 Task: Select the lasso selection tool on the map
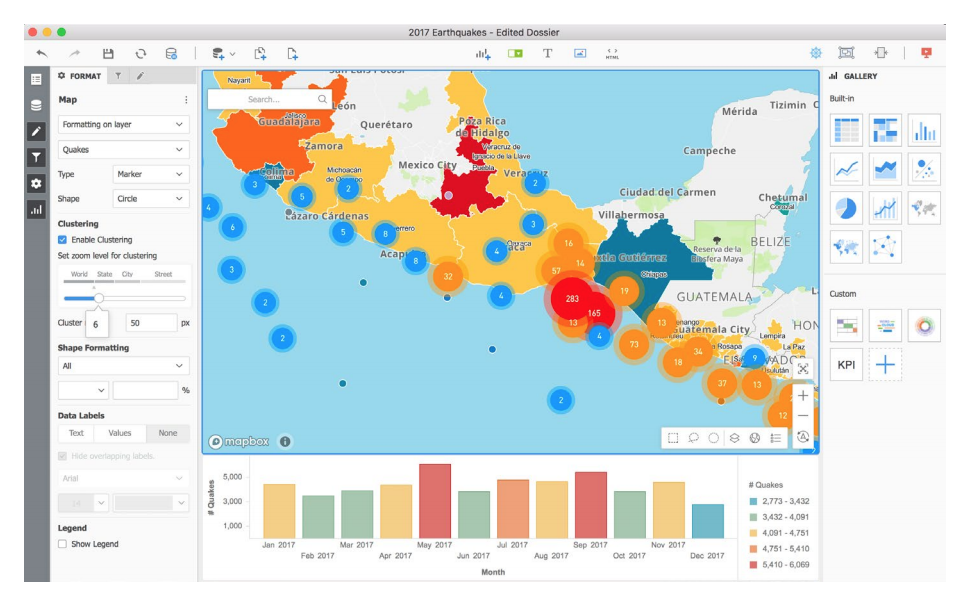[x=694, y=438]
